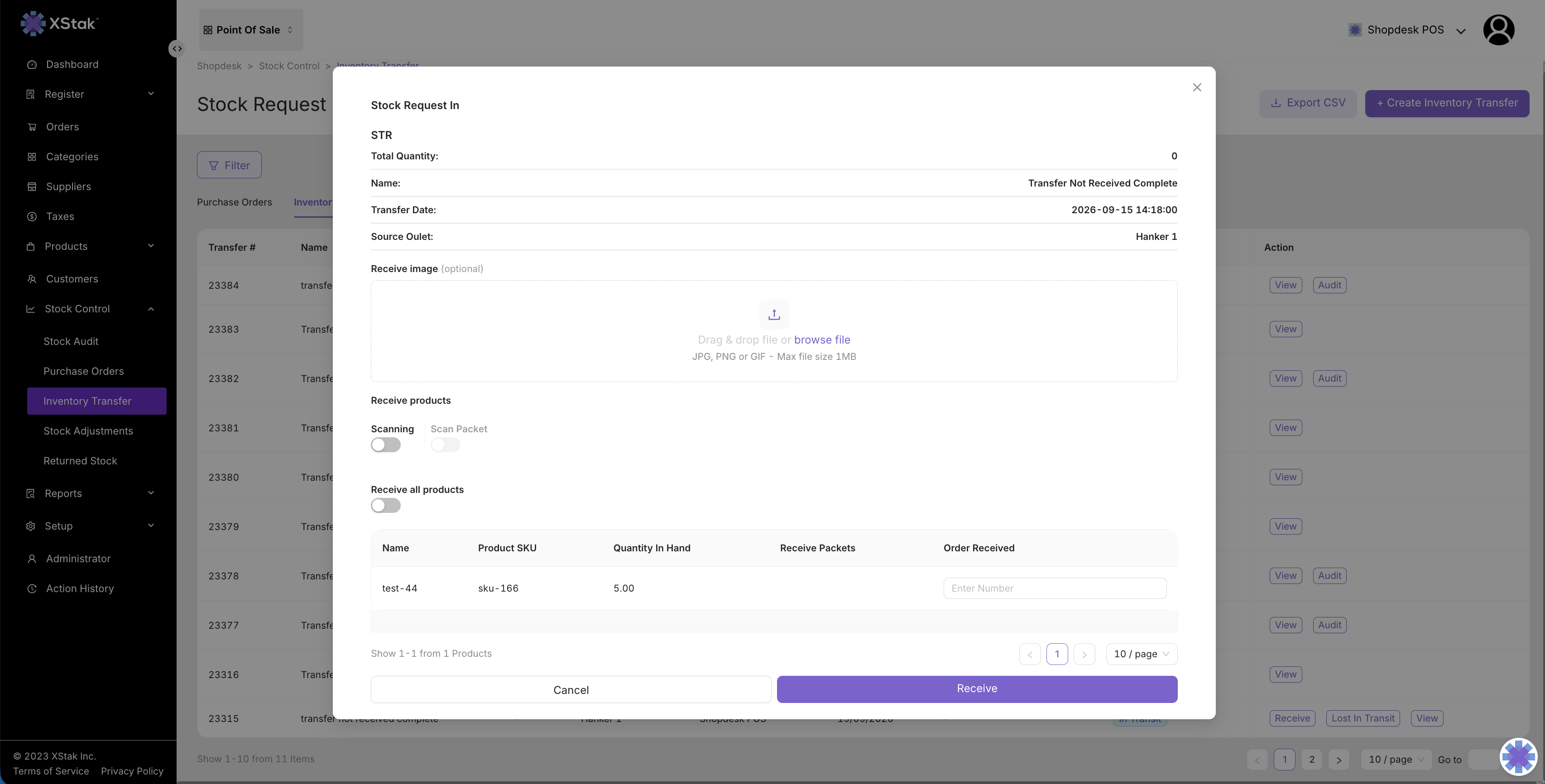The height and width of the screenshot is (784, 1545).
Task: Expand the Register menu
Action: click(90, 94)
